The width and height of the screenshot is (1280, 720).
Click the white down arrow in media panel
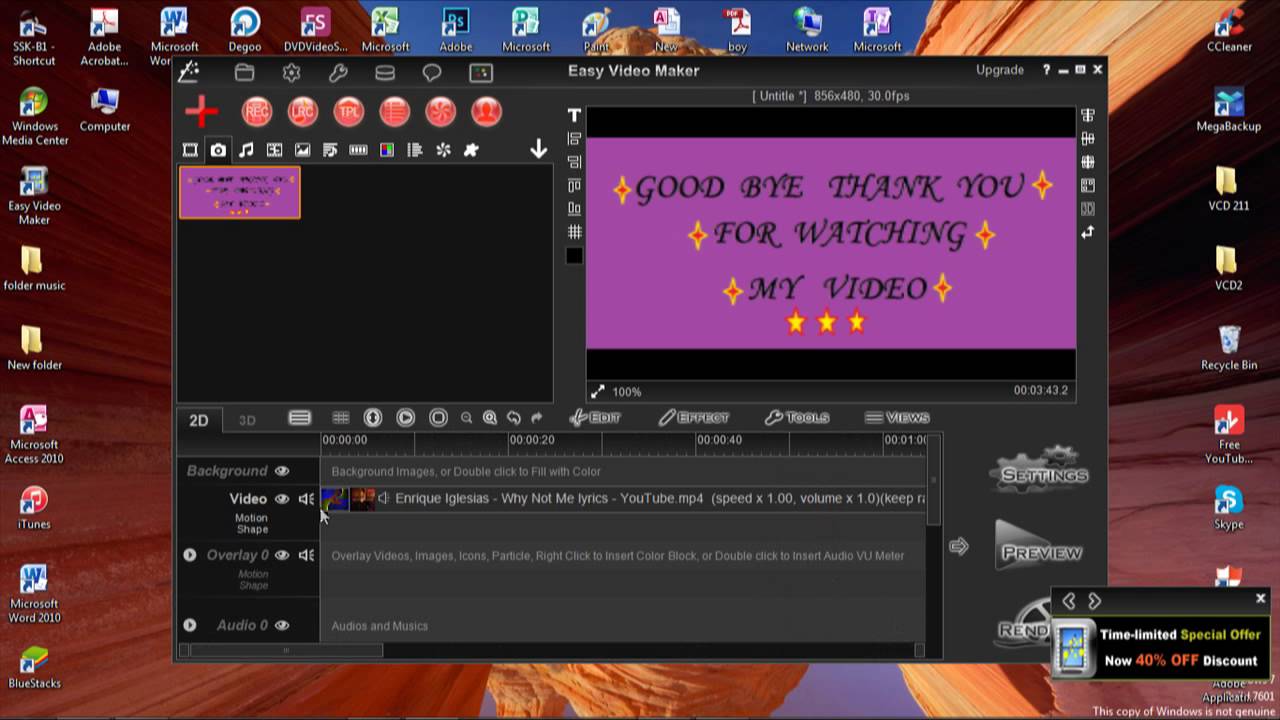pos(538,149)
